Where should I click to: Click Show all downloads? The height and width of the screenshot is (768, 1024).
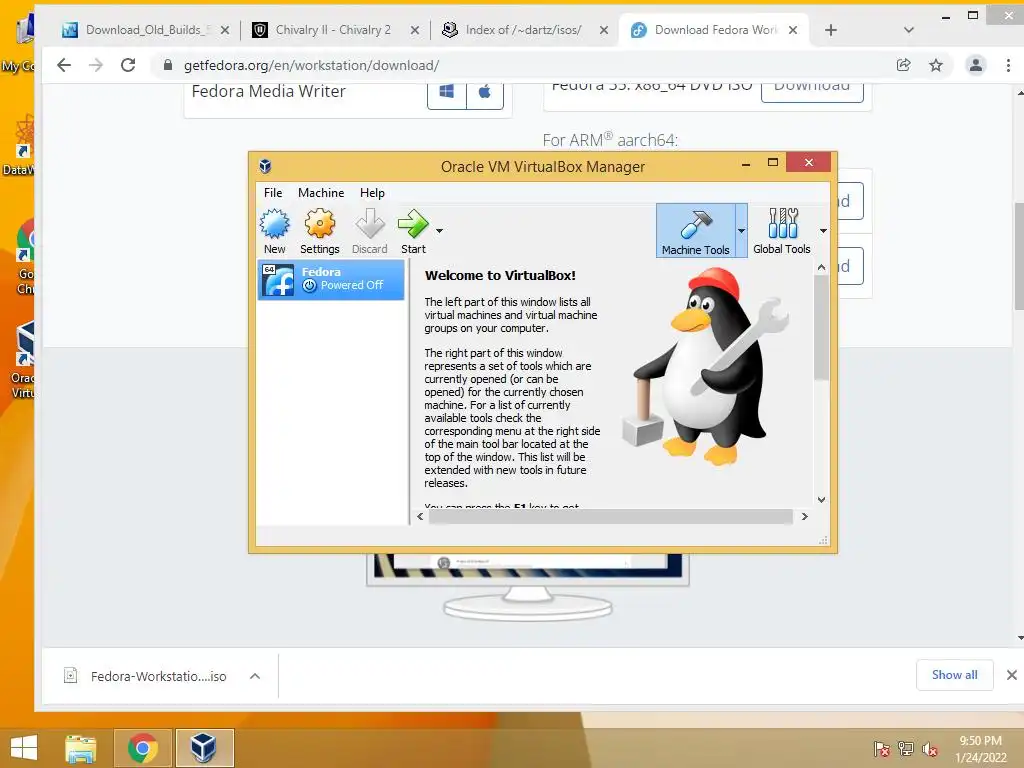pos(954,675)
